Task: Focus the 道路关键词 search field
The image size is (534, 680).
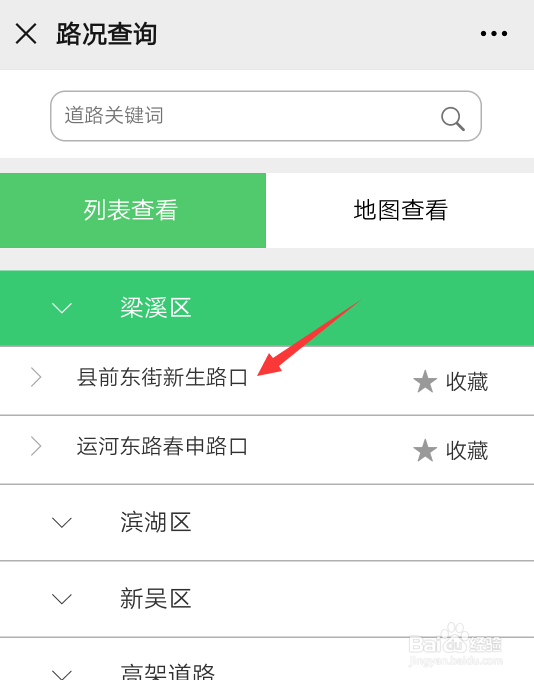Action: (x=266, y=116)
